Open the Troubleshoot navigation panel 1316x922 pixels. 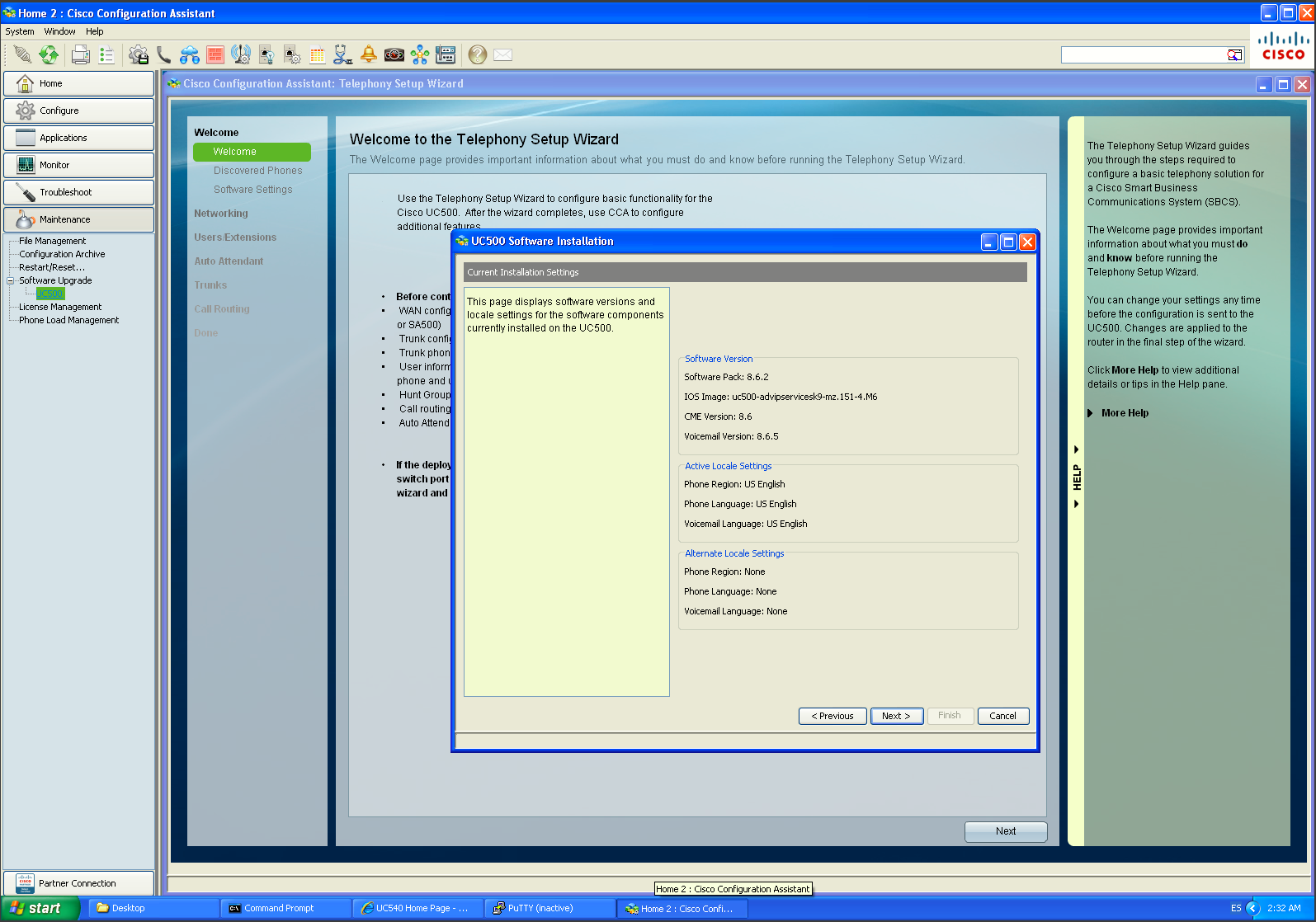78,192
